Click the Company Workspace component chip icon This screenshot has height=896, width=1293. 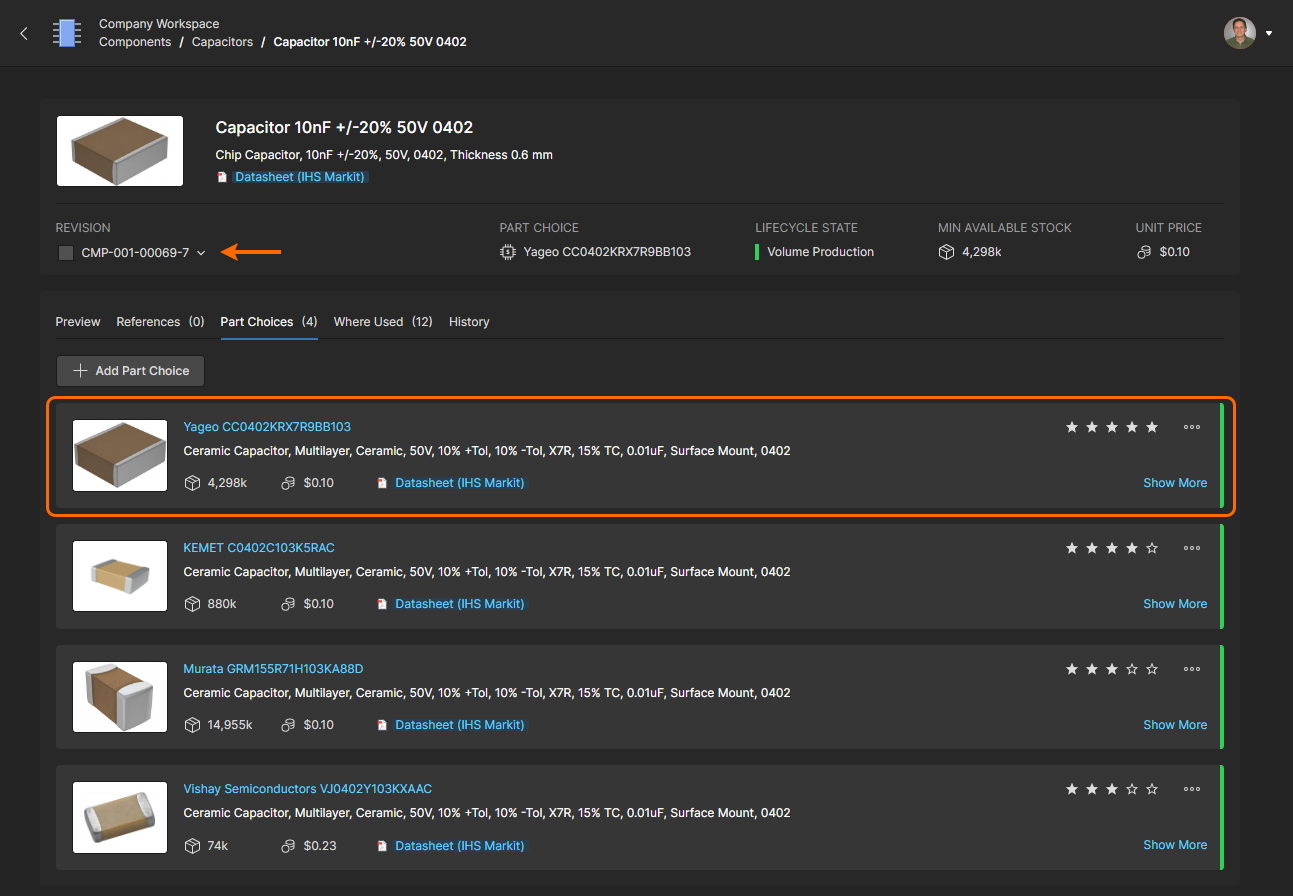(x=67, y=33)
